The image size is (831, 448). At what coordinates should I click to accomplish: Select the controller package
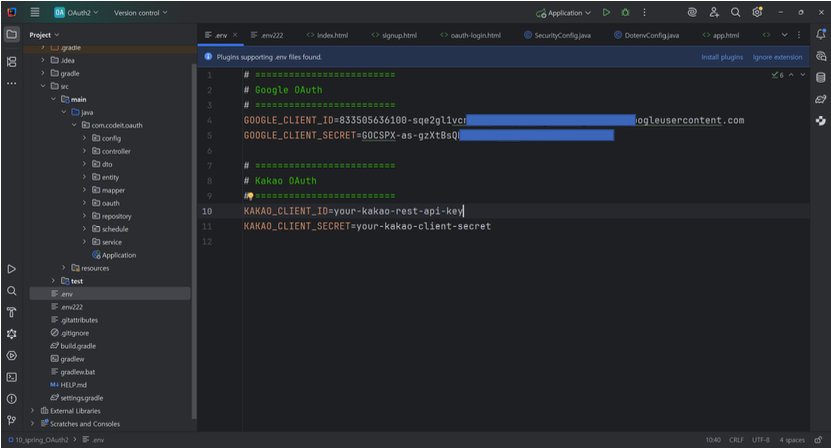[111, 151]
